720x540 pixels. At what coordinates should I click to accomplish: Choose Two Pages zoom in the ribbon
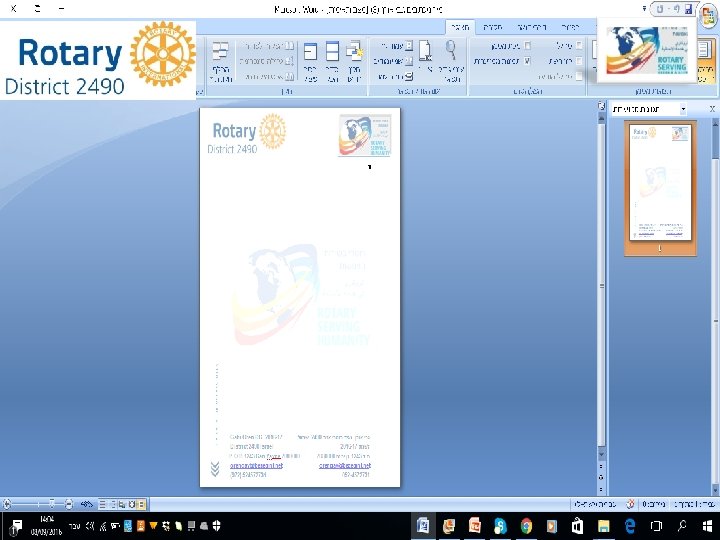point(393,61)
